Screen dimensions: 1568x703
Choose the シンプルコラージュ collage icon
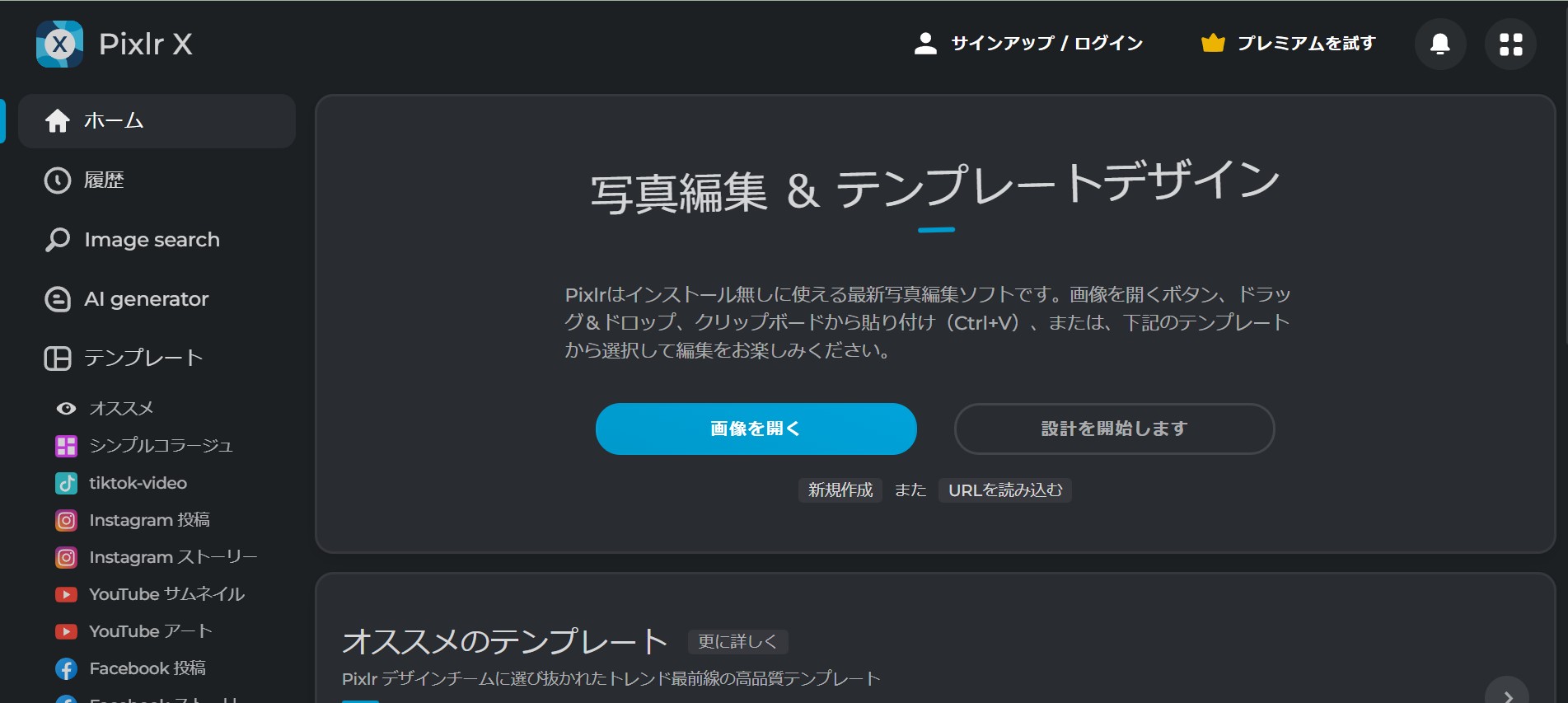66,446
